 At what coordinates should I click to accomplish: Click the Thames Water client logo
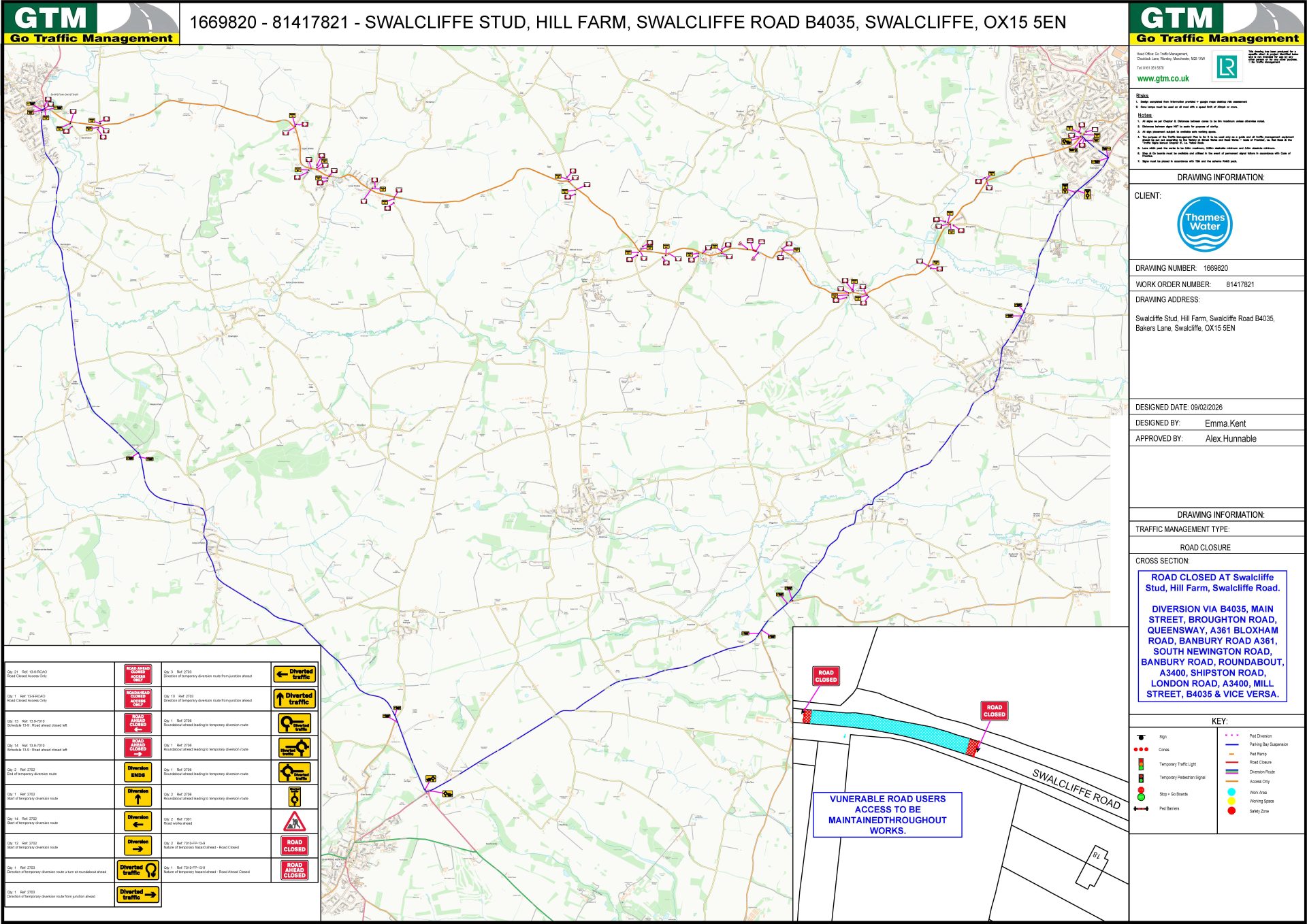tap(1204, 225)
